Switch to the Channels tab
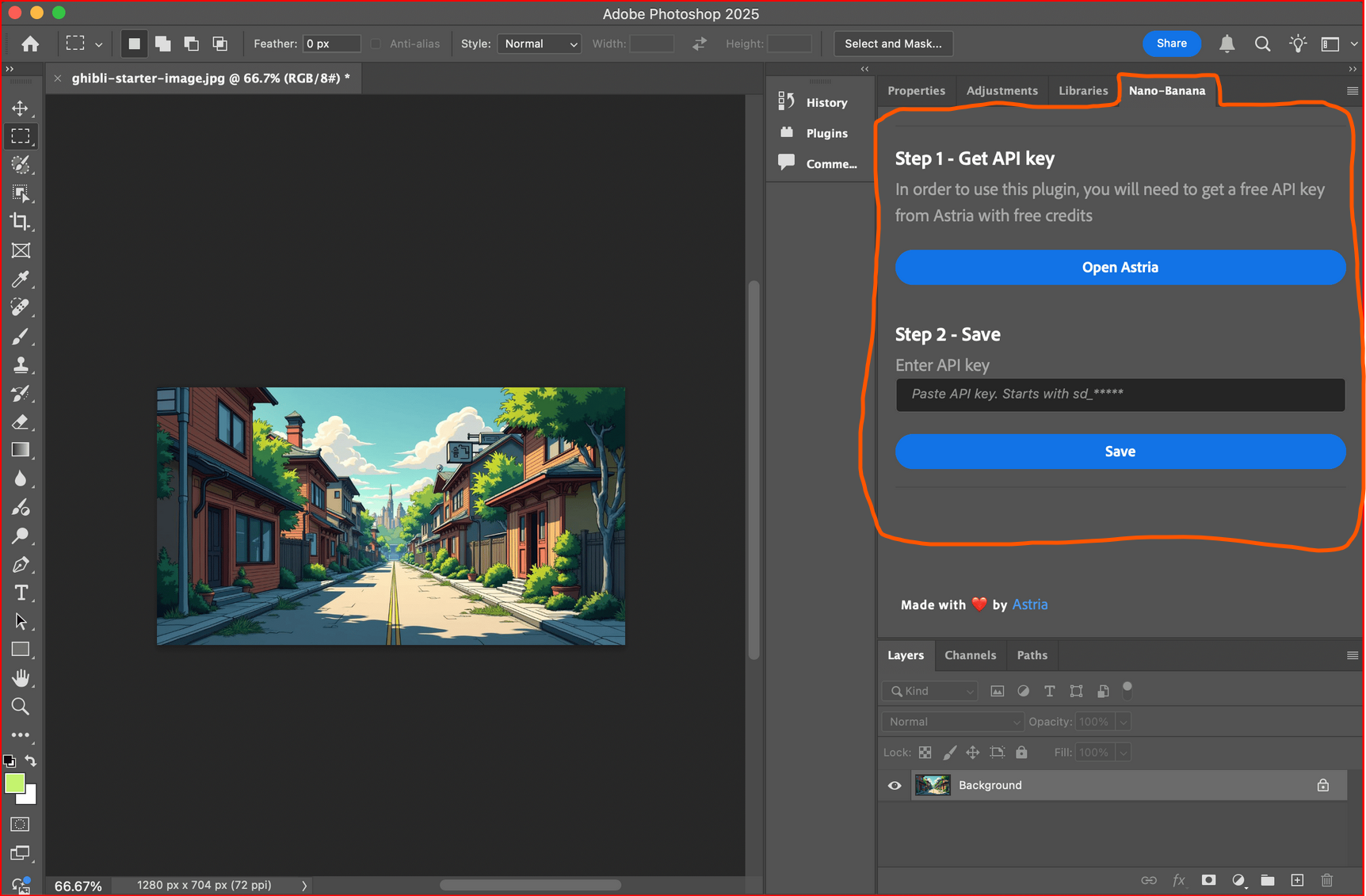 click(x=970, y=655)
